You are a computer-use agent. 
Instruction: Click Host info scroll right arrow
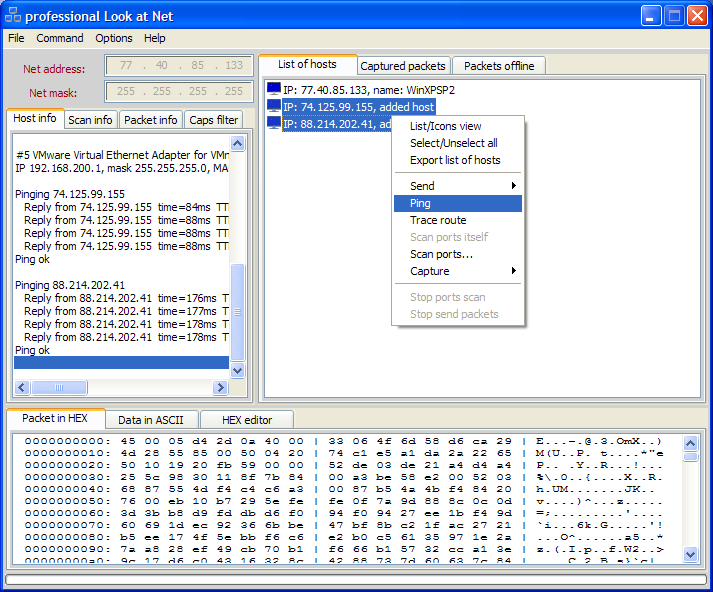tap(220, 387)
